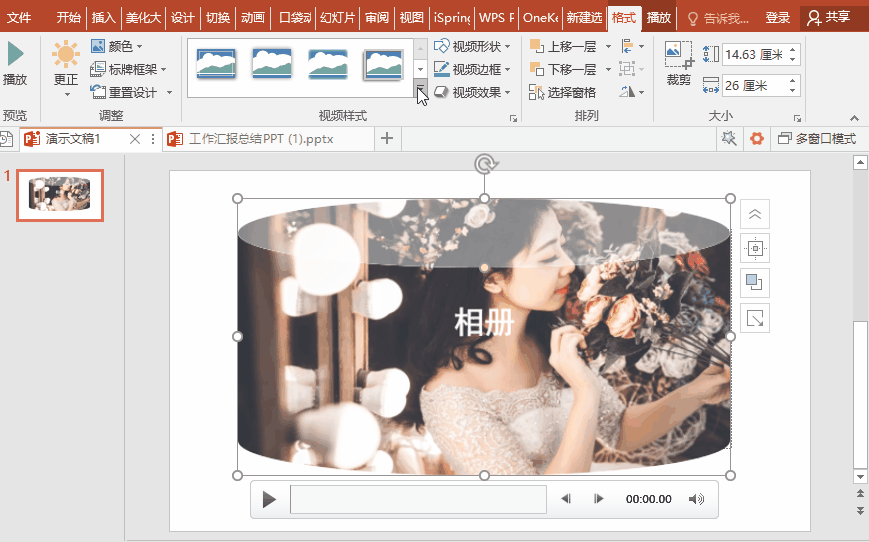Open the rotate objects dropdown icon
The width and height of the screenshot is (869, 542).
632,93
